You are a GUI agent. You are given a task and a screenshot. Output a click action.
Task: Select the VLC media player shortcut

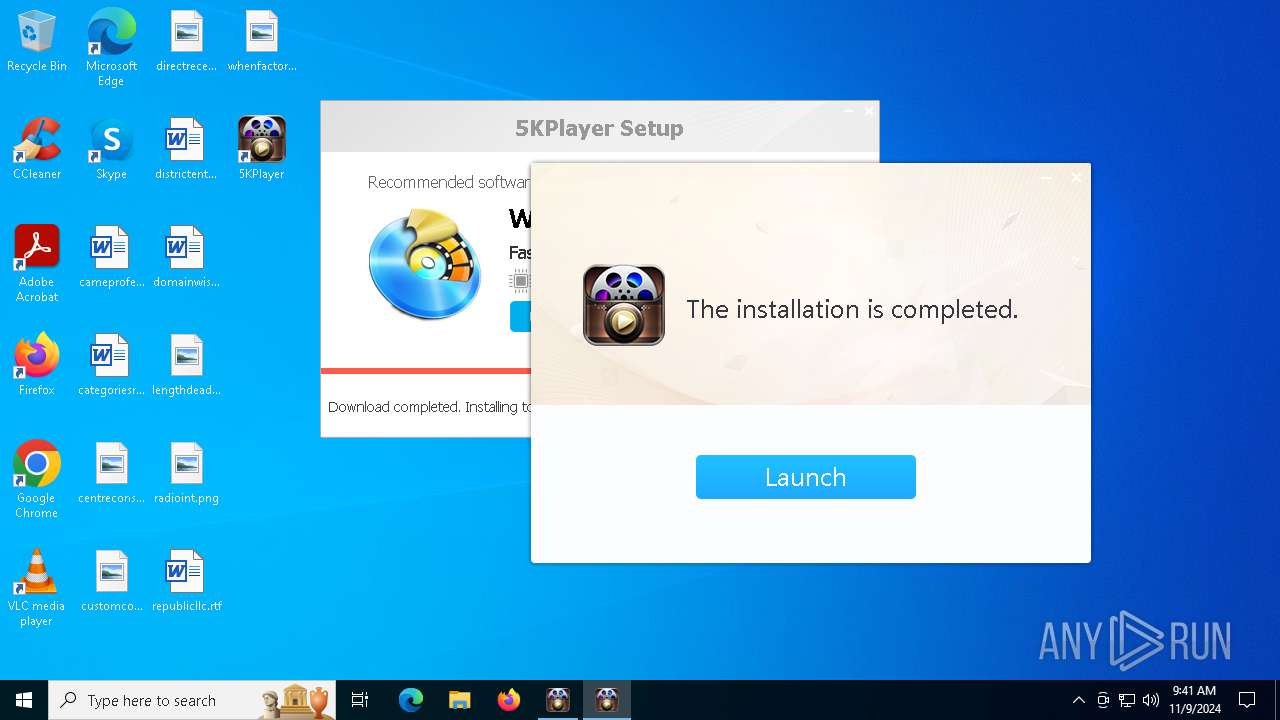(37, 588)
